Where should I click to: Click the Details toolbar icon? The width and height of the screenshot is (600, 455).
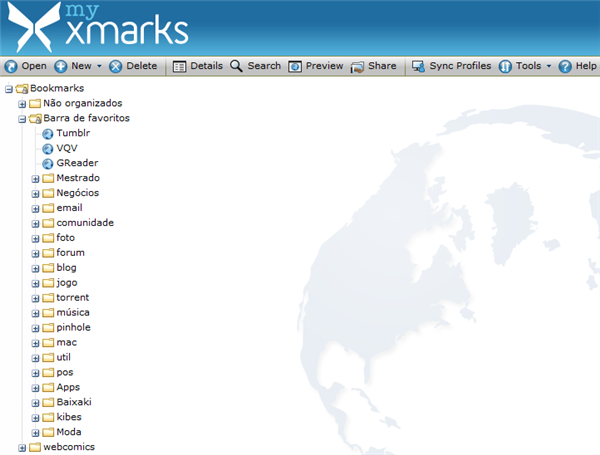(x=179, y=67)
